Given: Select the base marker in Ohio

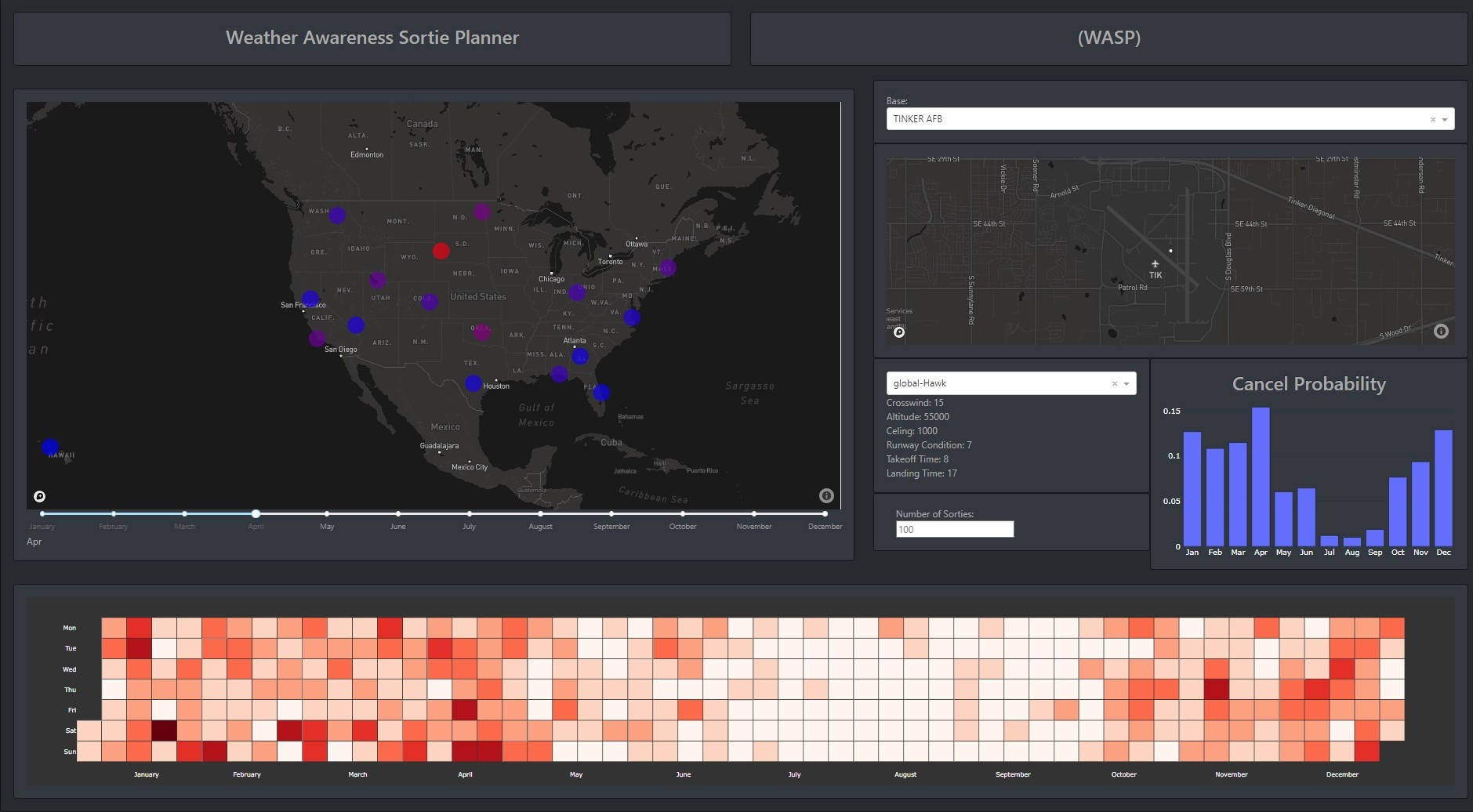Looking at the screenshot, I should click(x=578, y=292).
